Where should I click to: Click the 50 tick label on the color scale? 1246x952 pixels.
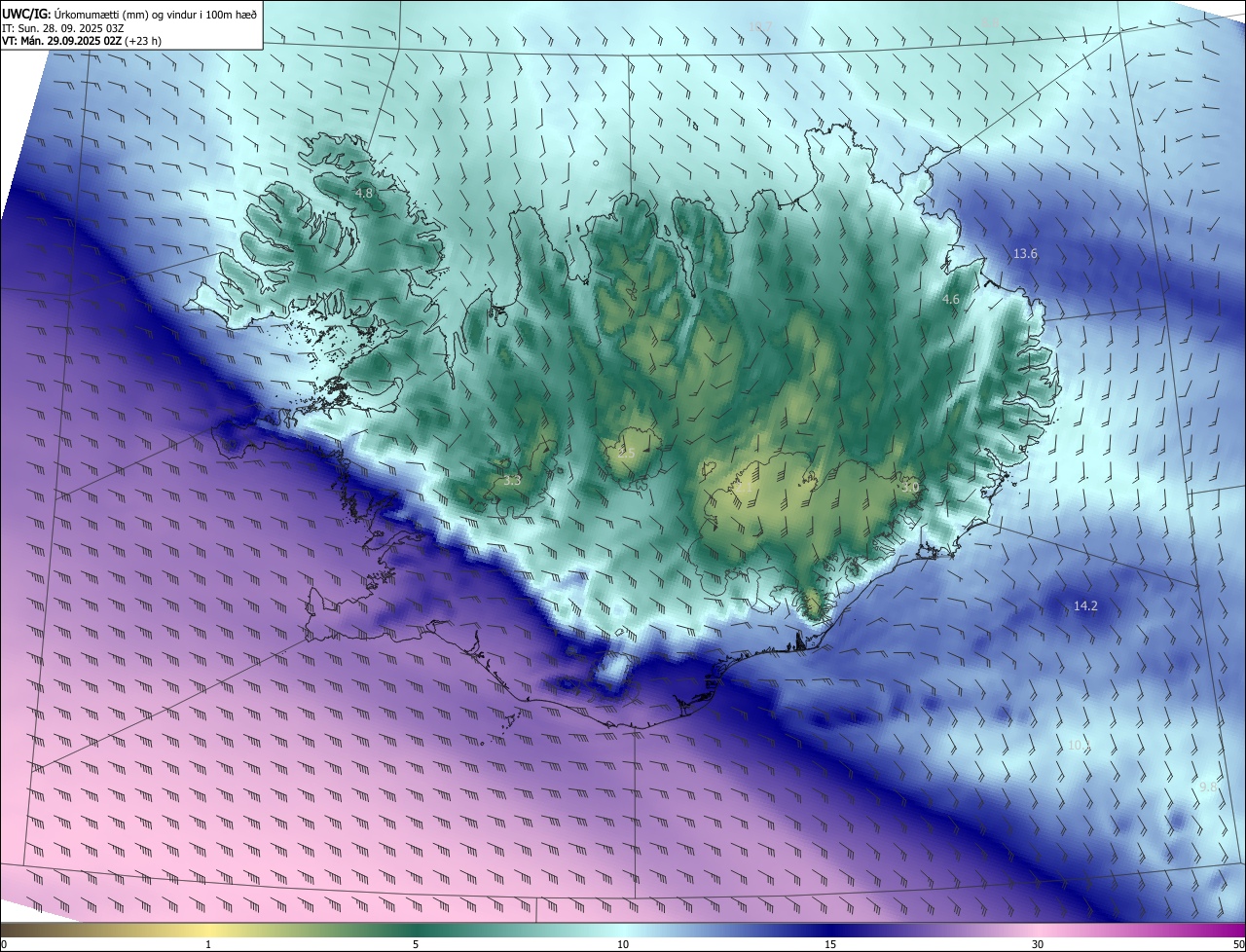coord(1238,944)
